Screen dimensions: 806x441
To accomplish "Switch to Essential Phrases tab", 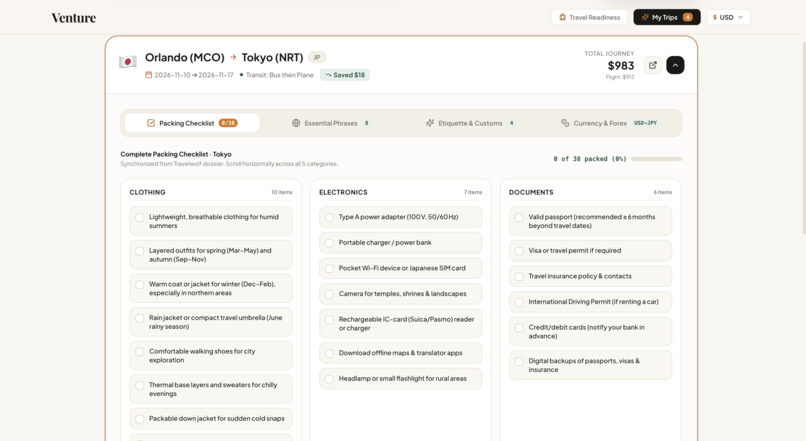I will [331, 123].
